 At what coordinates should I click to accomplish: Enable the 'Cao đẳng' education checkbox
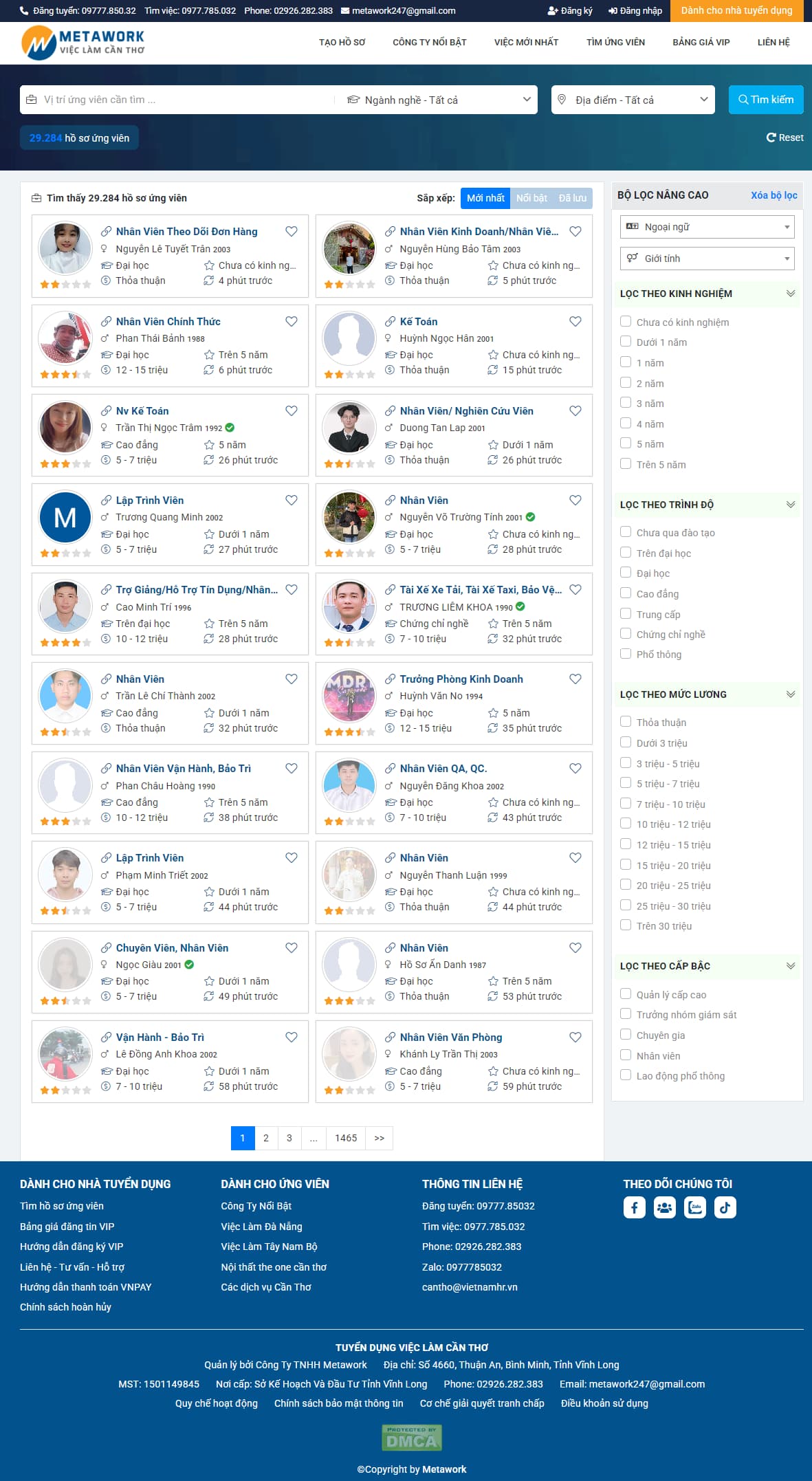pyautogui.click(x=626, y=593)
